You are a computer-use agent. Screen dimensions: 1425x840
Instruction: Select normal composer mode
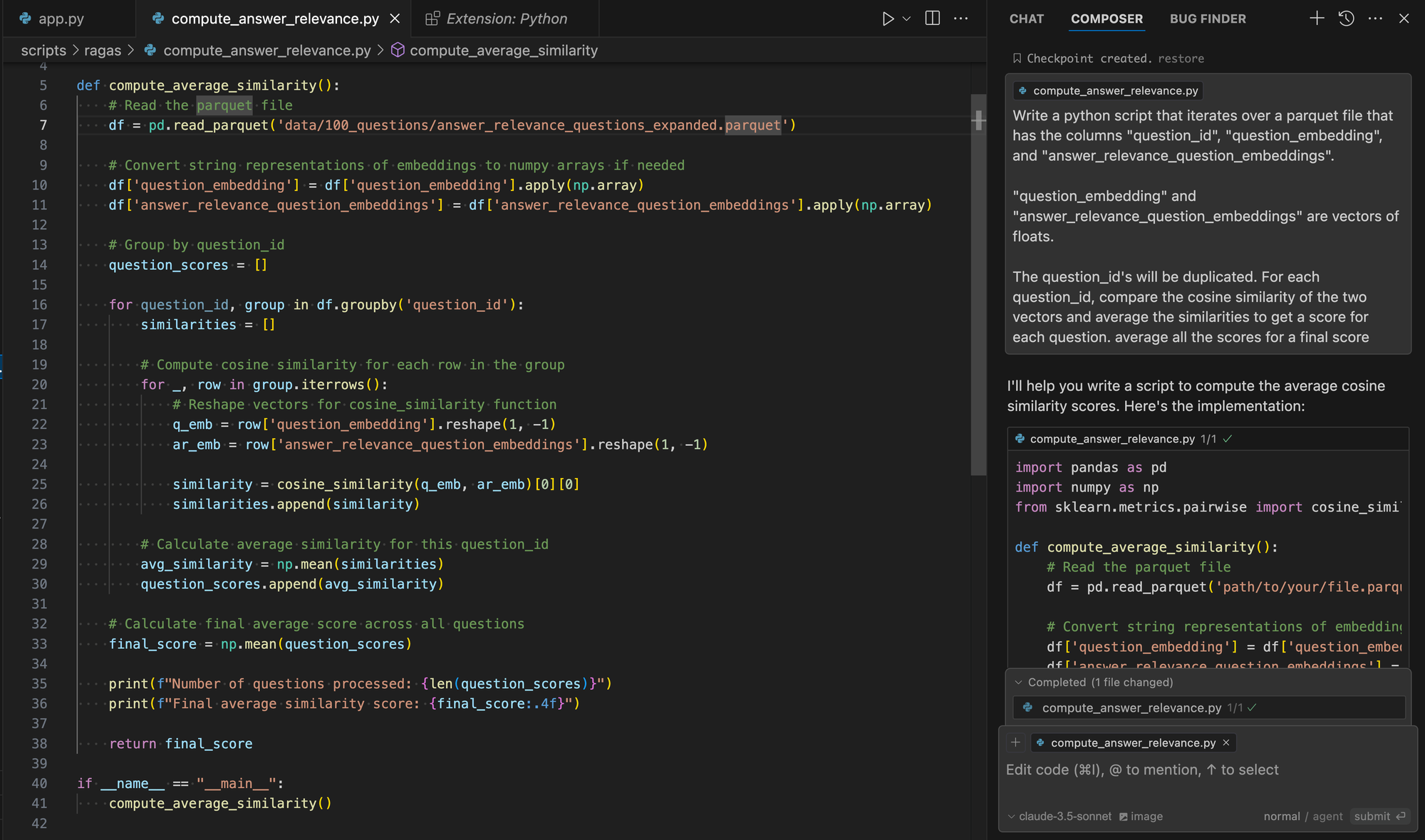point(1281,816)
